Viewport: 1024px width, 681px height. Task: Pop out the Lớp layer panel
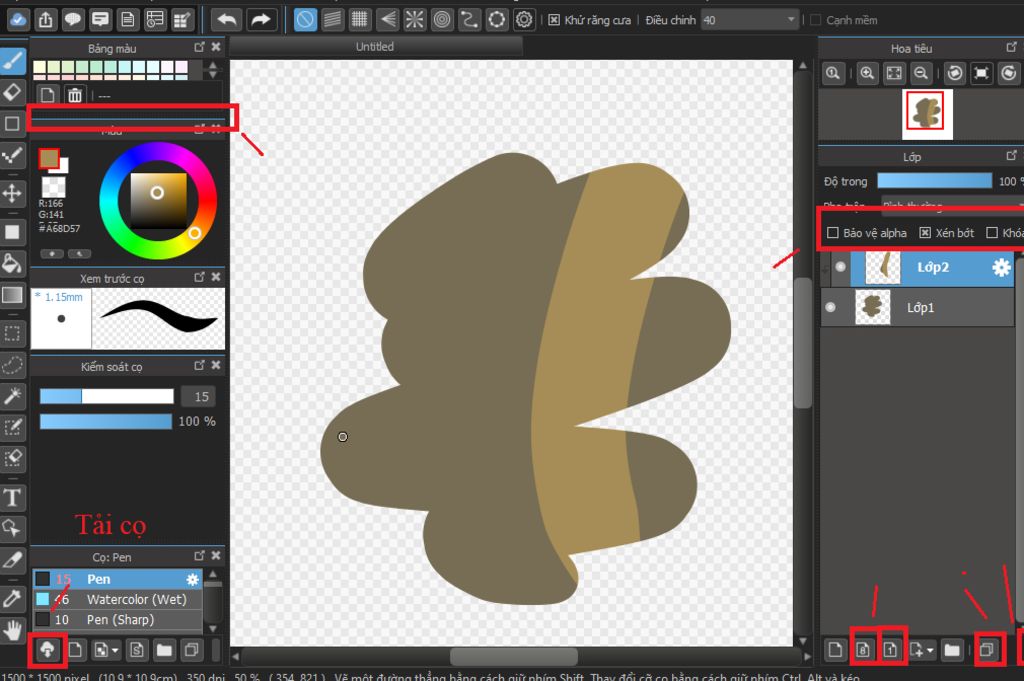1012,156
